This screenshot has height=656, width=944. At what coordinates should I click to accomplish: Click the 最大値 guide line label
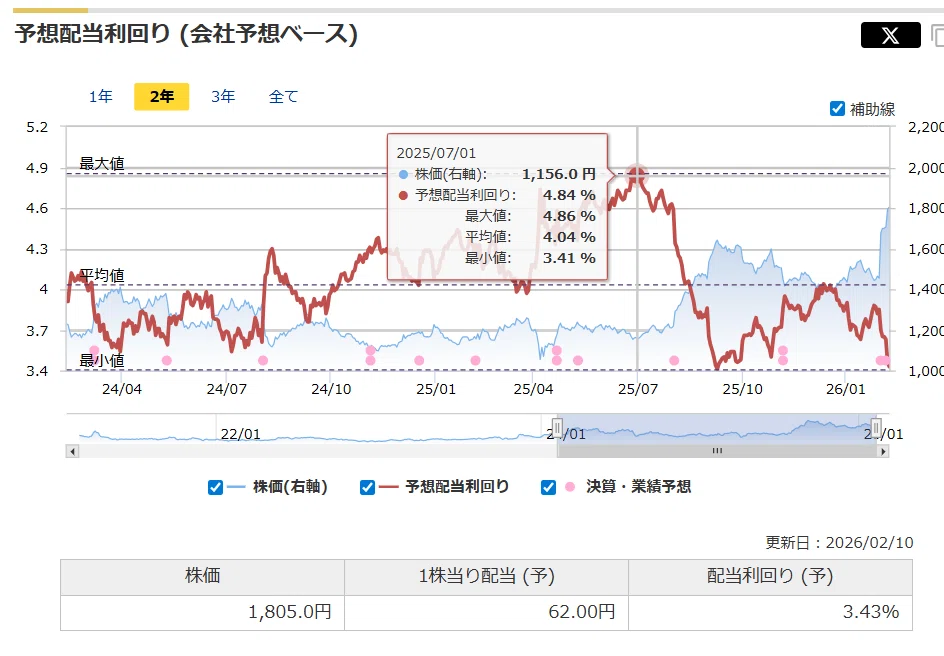click(x=102, y=164)
